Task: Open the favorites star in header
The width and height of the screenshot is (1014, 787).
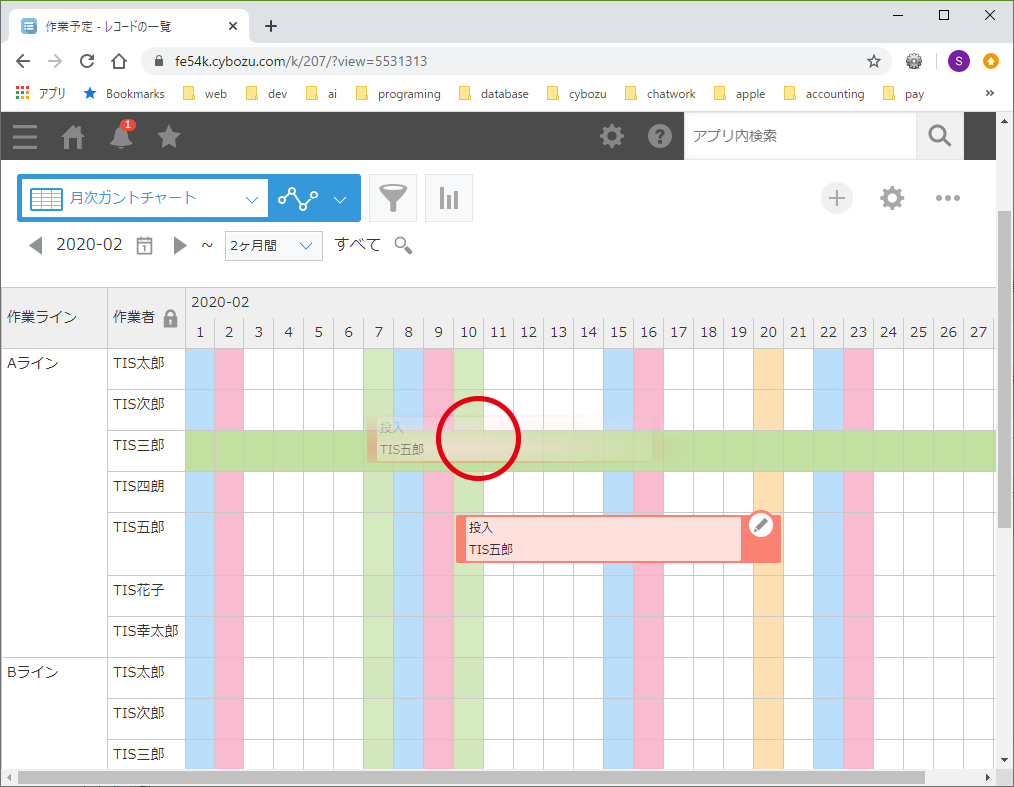Action: [x=169, y=137]
